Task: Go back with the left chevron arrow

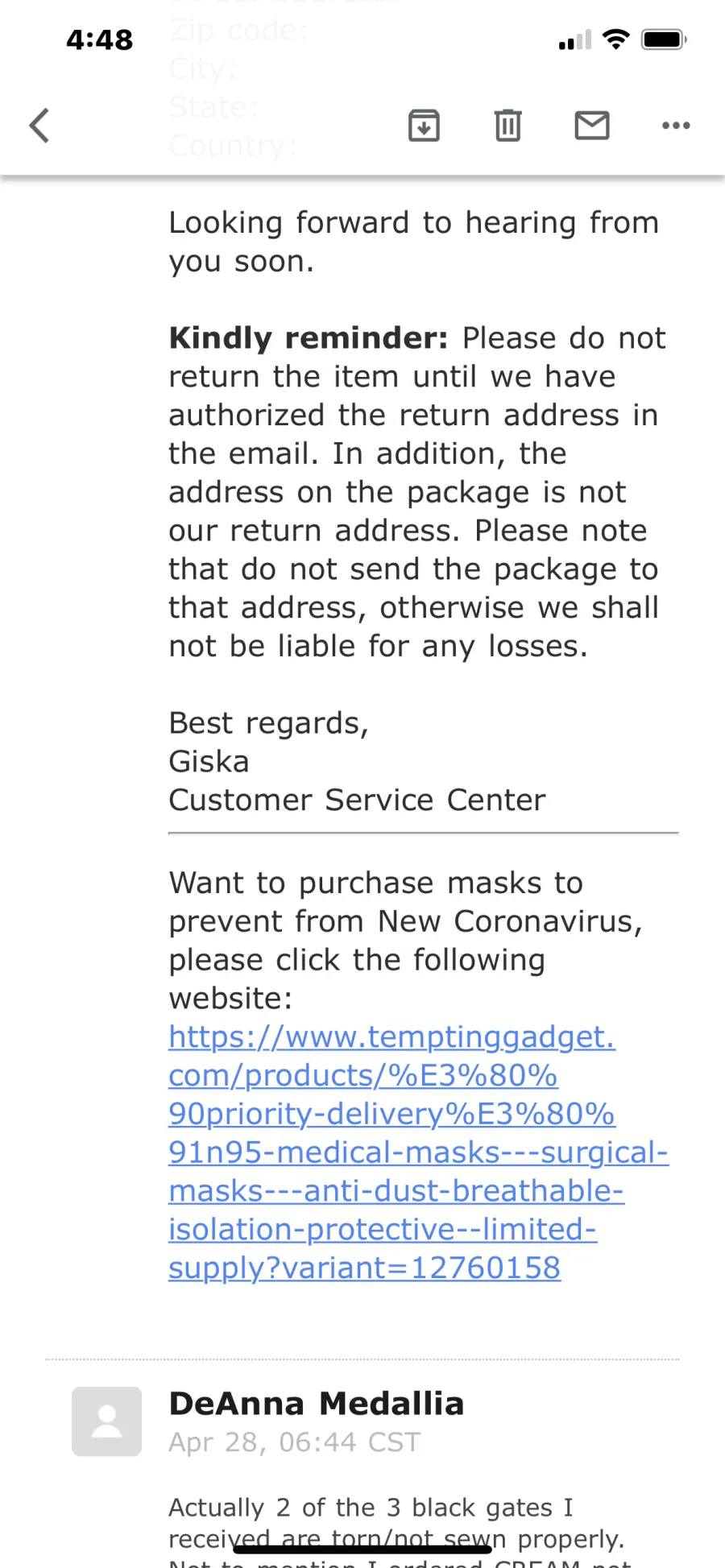Action: pos(39,126)
